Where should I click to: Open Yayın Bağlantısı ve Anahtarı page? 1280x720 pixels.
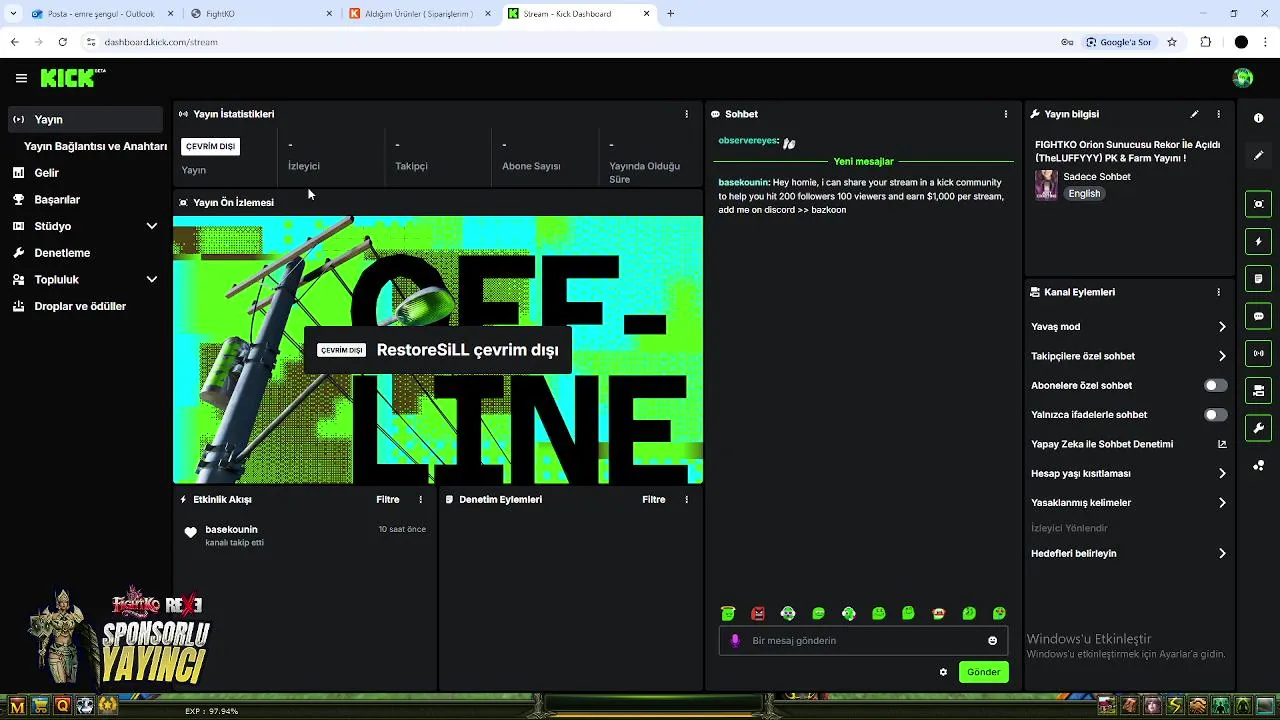[95, 146]
